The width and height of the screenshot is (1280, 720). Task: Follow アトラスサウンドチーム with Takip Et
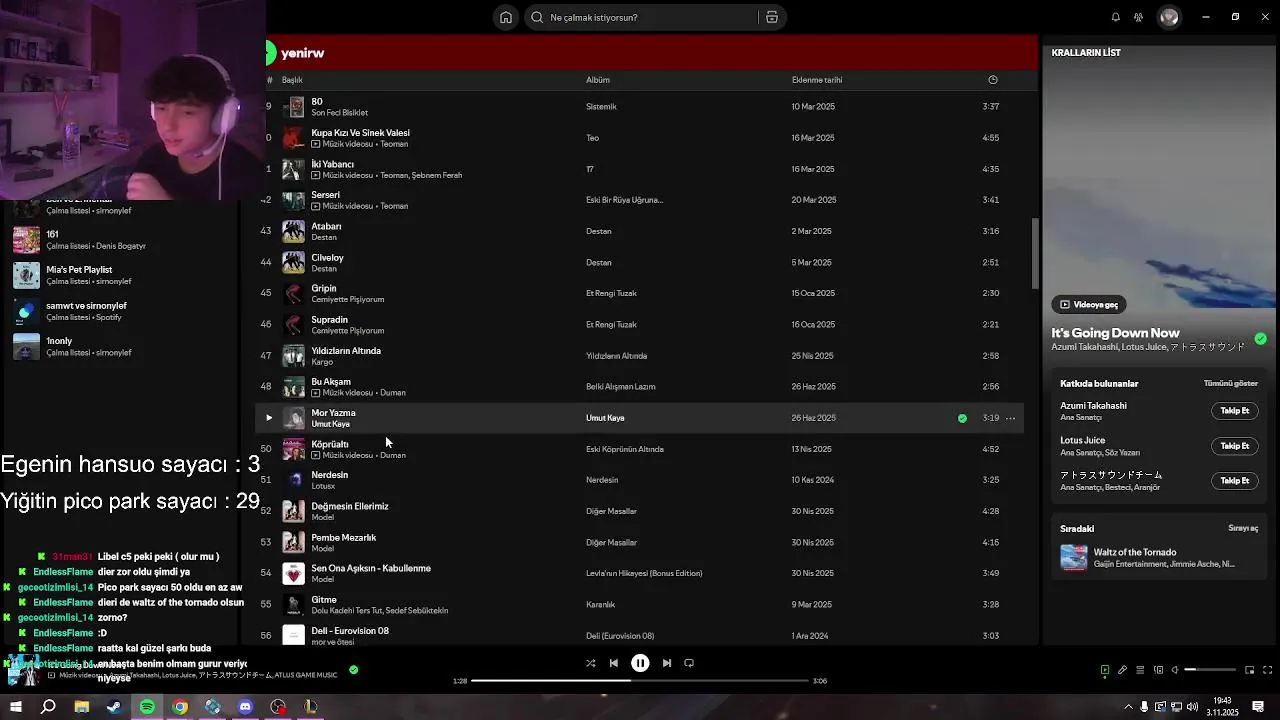click(1235, 481)
